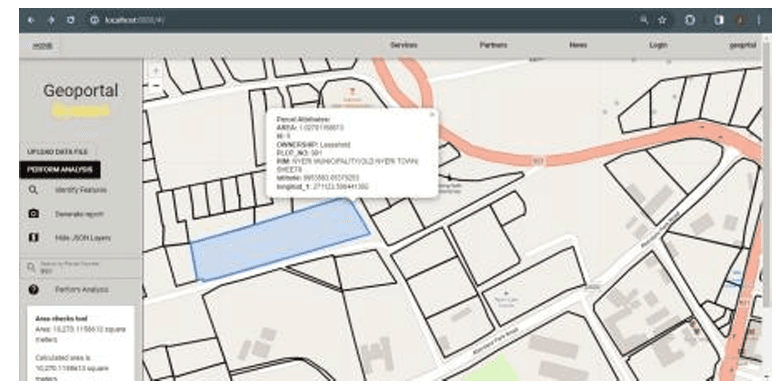This screenshot has height=392, width=776.
Task: Click the longitude value in popup
Action: [340, 187]
